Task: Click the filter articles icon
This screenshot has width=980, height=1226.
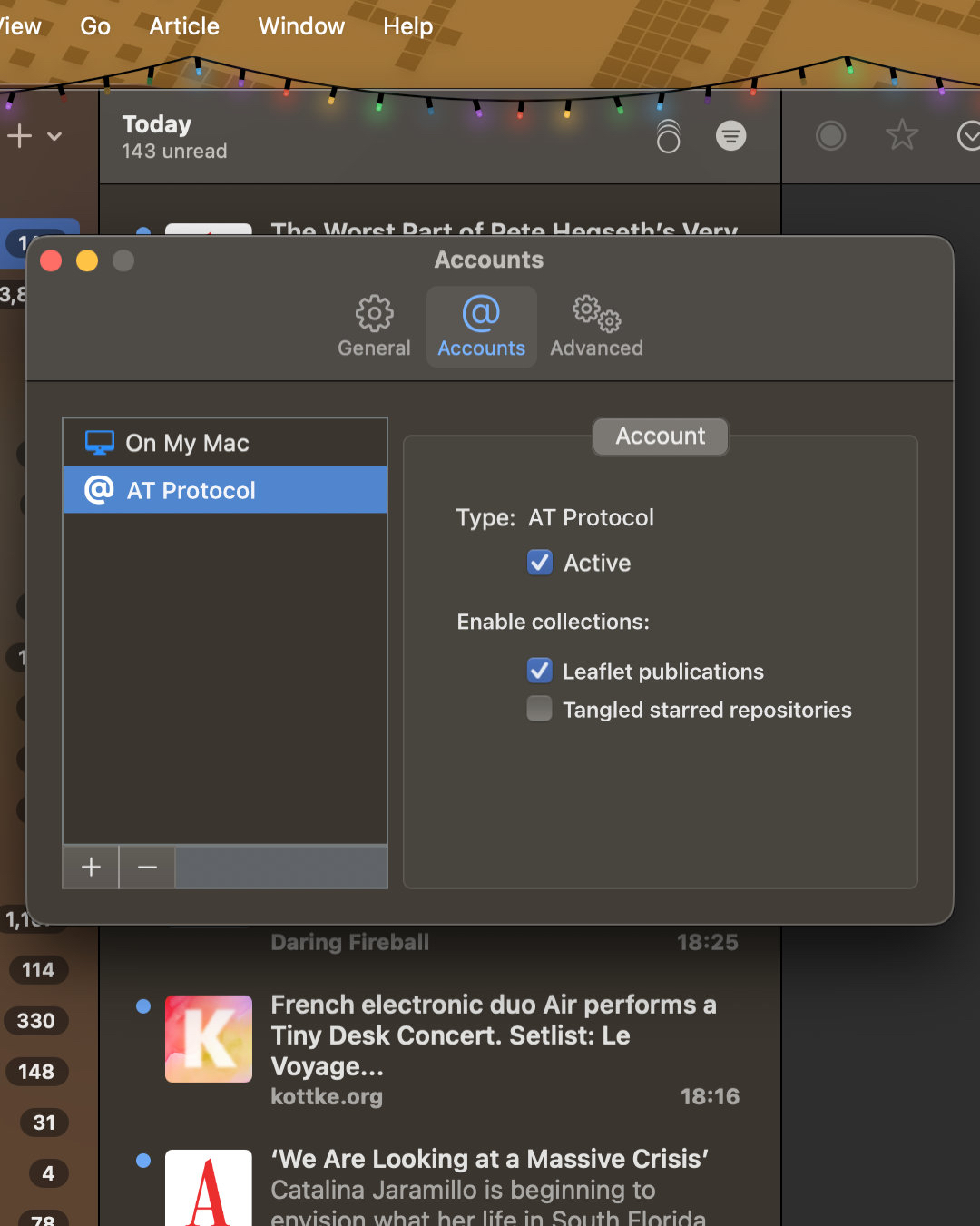Action: pos(730,136)
